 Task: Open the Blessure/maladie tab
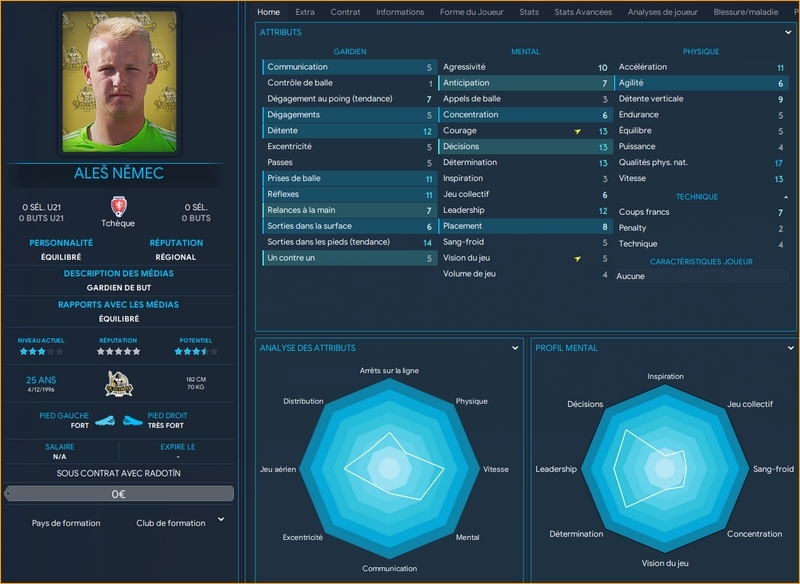click(745, 12)
